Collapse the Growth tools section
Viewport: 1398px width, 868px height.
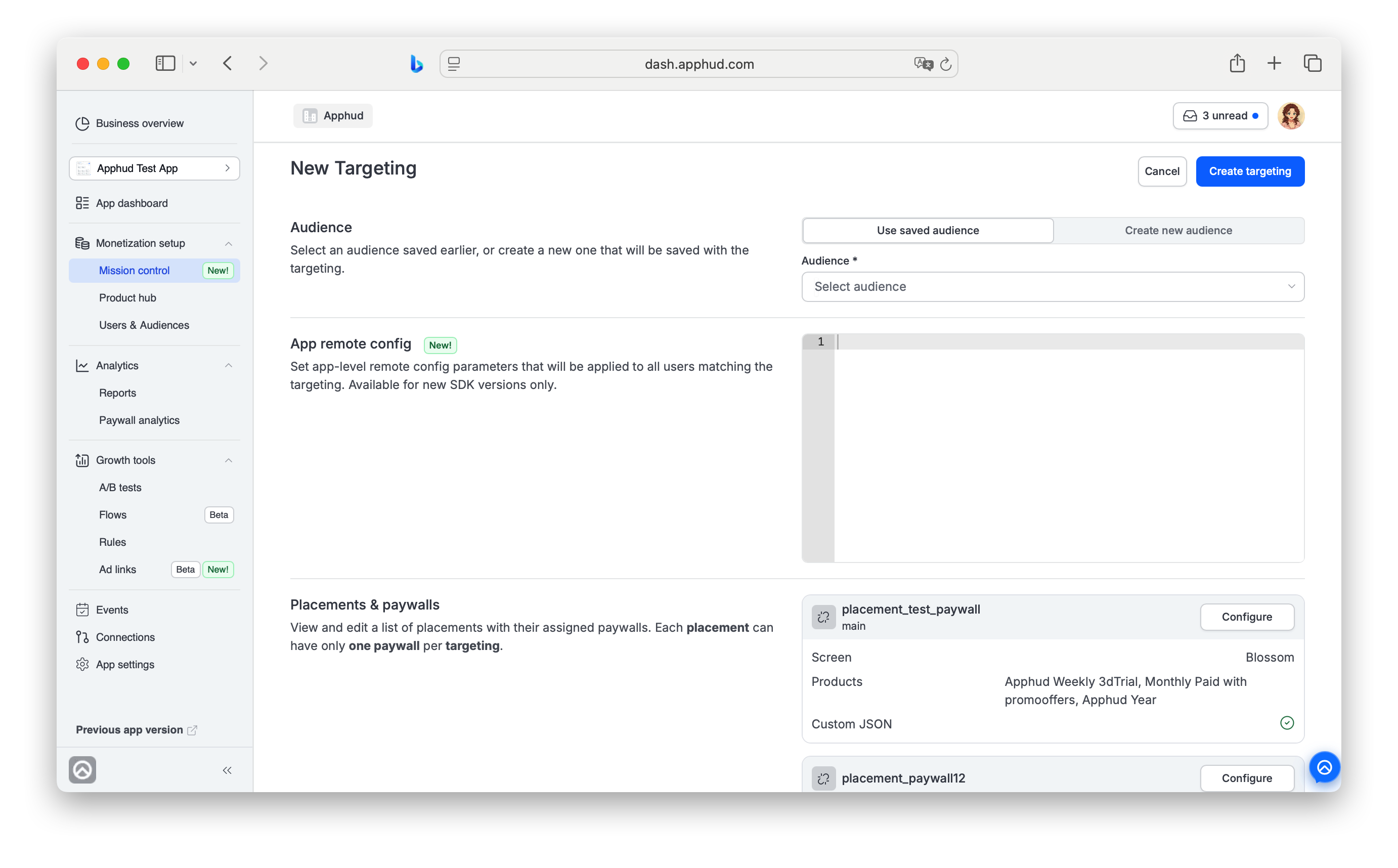[229, 461]
